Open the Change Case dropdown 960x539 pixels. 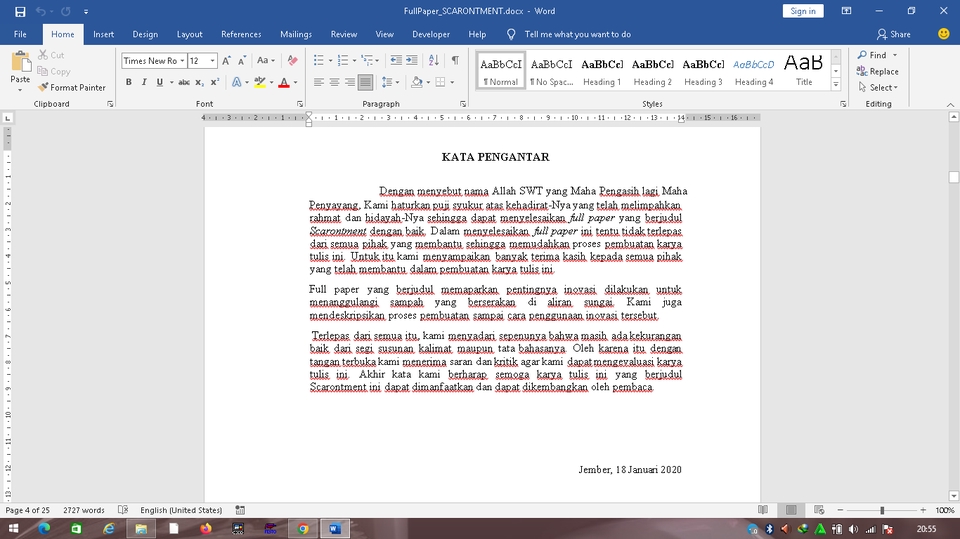[266, 61]
